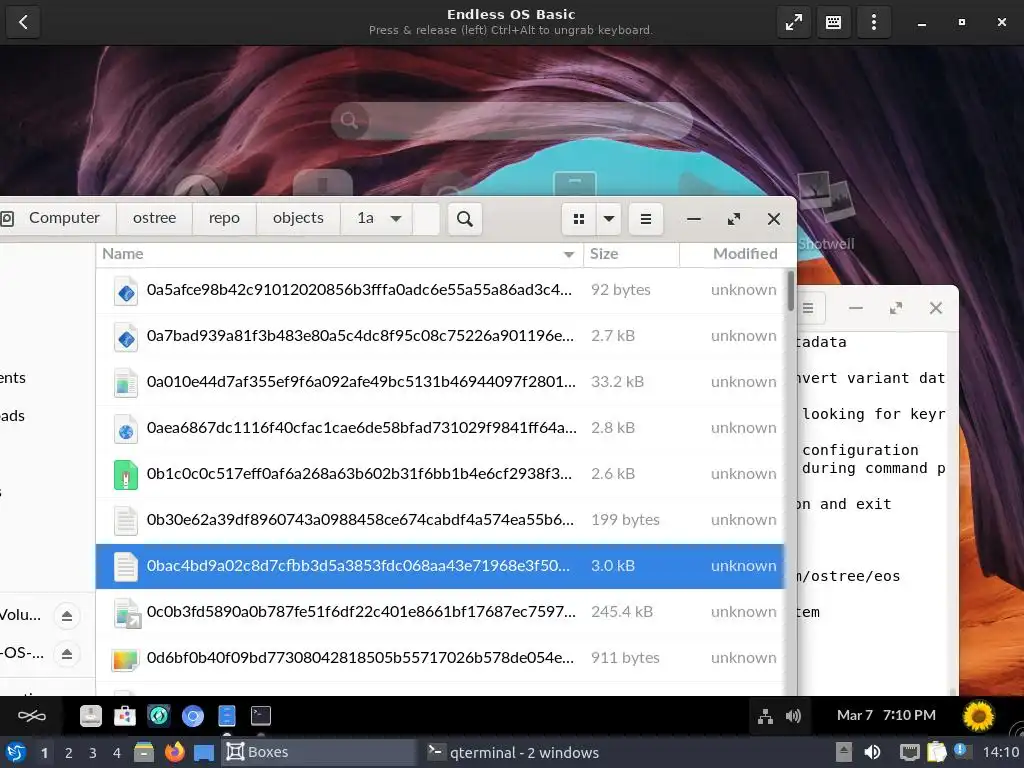The height and width of the screenshot is (768, 1024).
Task: Open the Mar 7 7:10 PM clock
Action: click(x=886, y=715)
